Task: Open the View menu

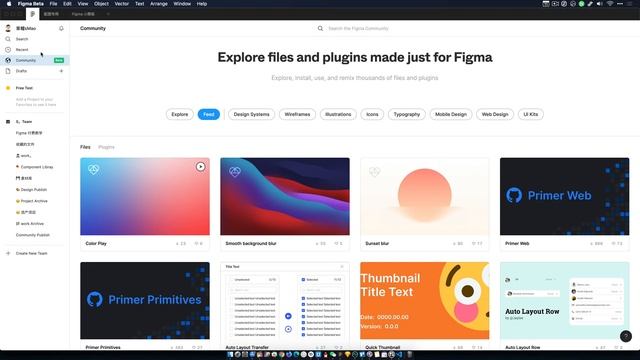Action: pos(83,4)
